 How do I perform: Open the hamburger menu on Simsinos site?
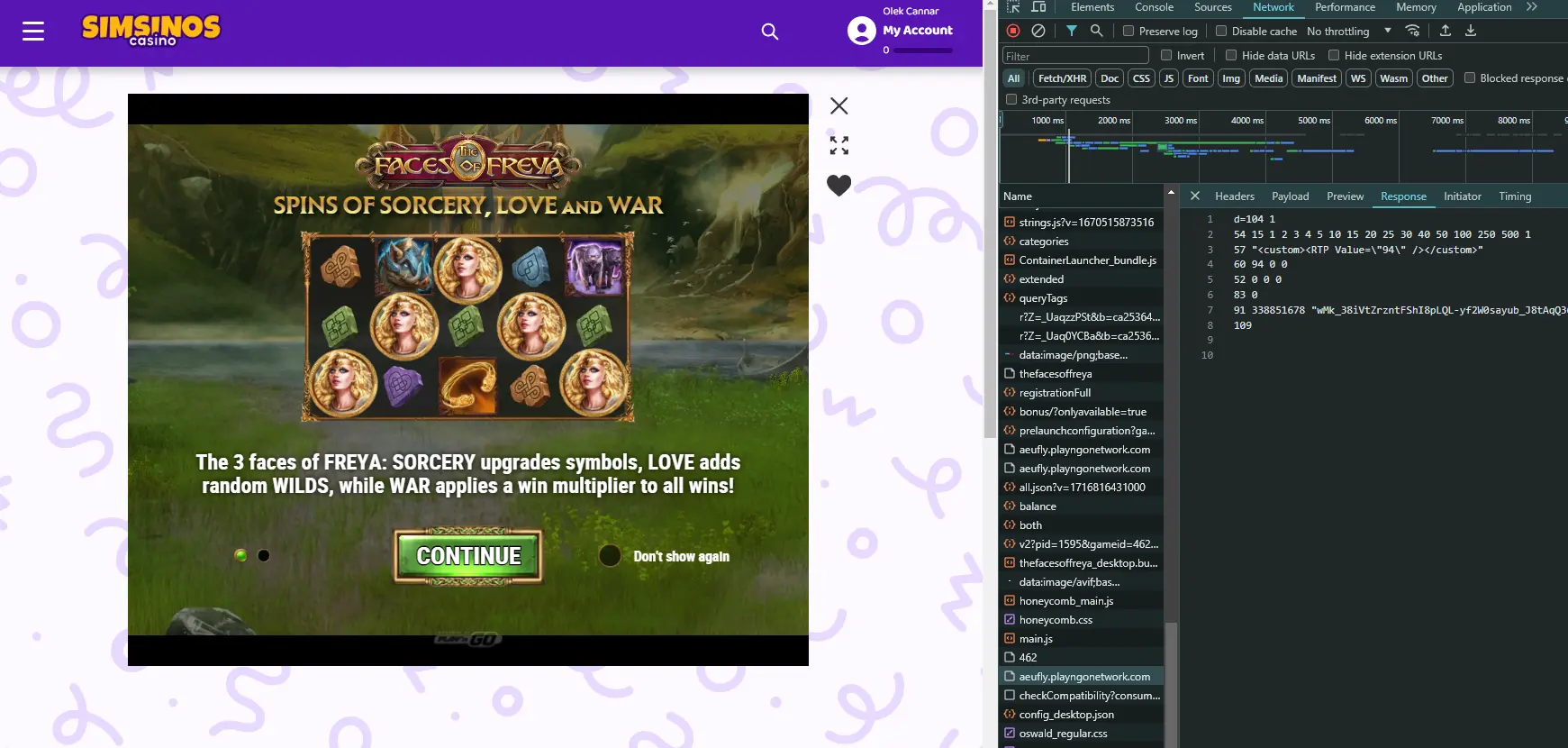(x=33, y=32)
